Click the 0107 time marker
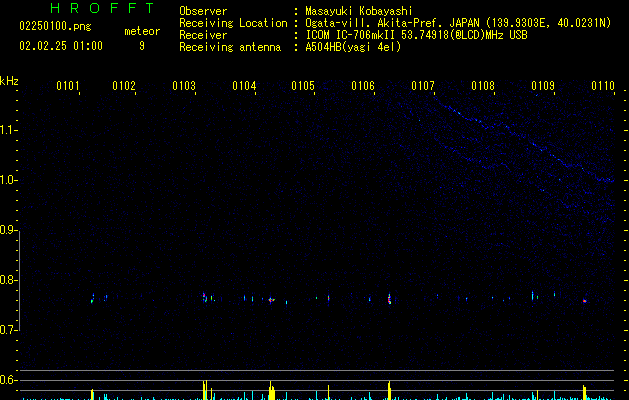Image resolution: width=629 pixels, height=400 pixels. click(x=423, y=86)
